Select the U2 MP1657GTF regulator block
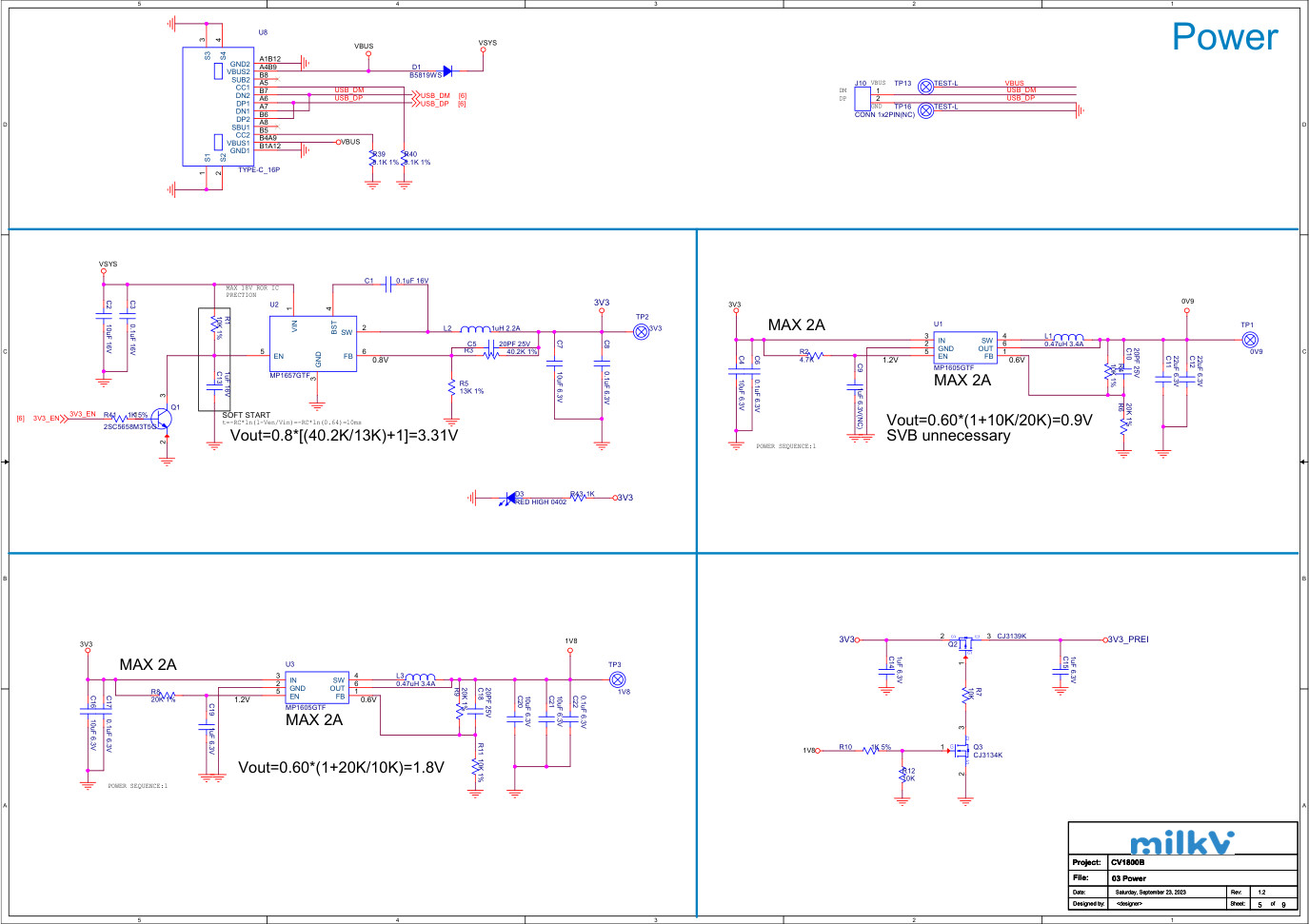 313,344
